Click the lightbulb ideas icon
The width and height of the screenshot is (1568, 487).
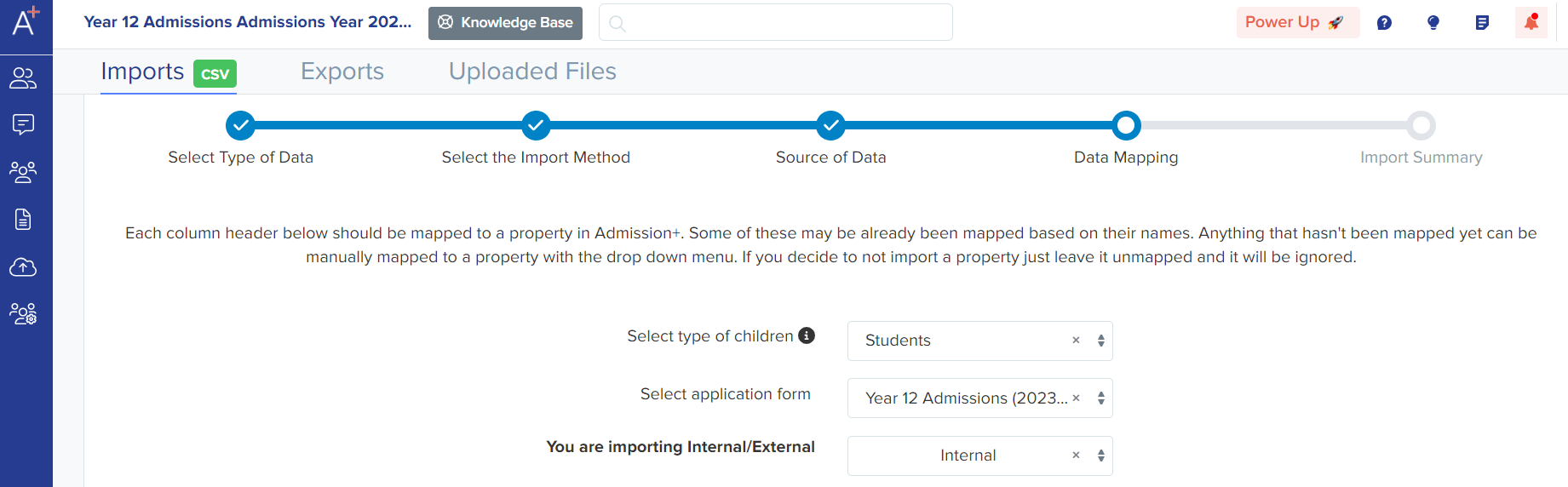click(1433, 23)
